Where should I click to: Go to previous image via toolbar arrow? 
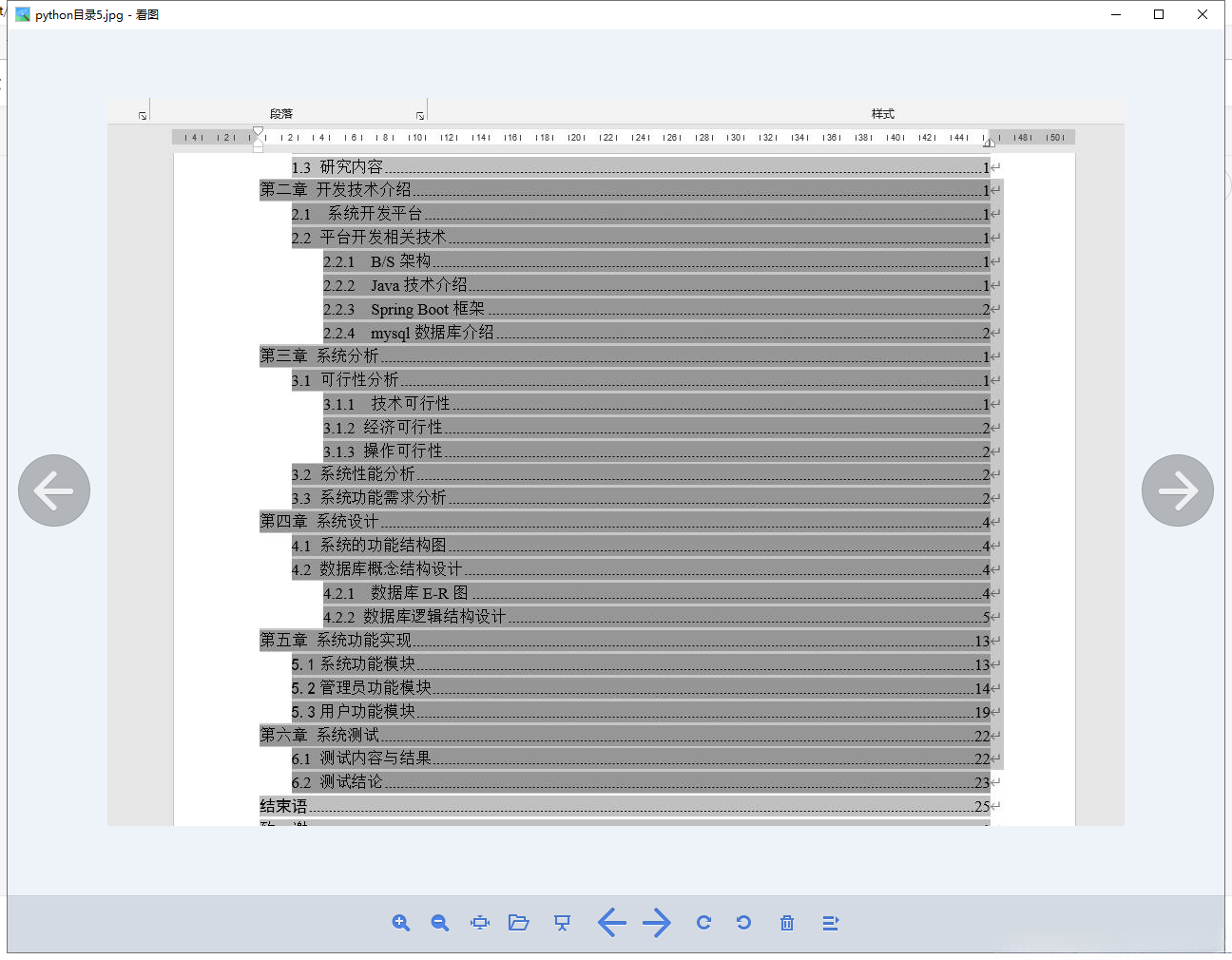coord(612,923)
